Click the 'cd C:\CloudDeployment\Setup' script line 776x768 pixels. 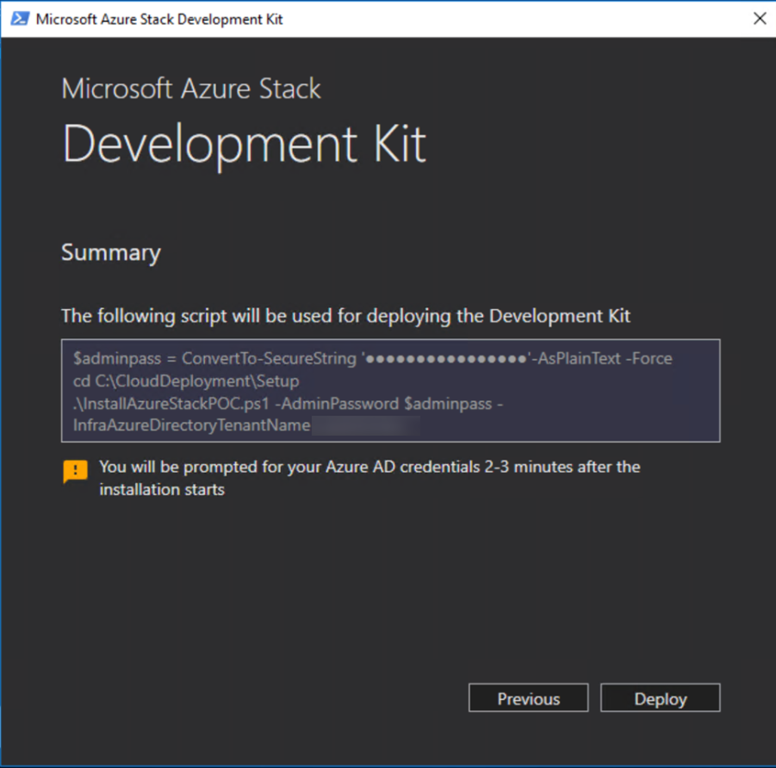tap(186, 381)
